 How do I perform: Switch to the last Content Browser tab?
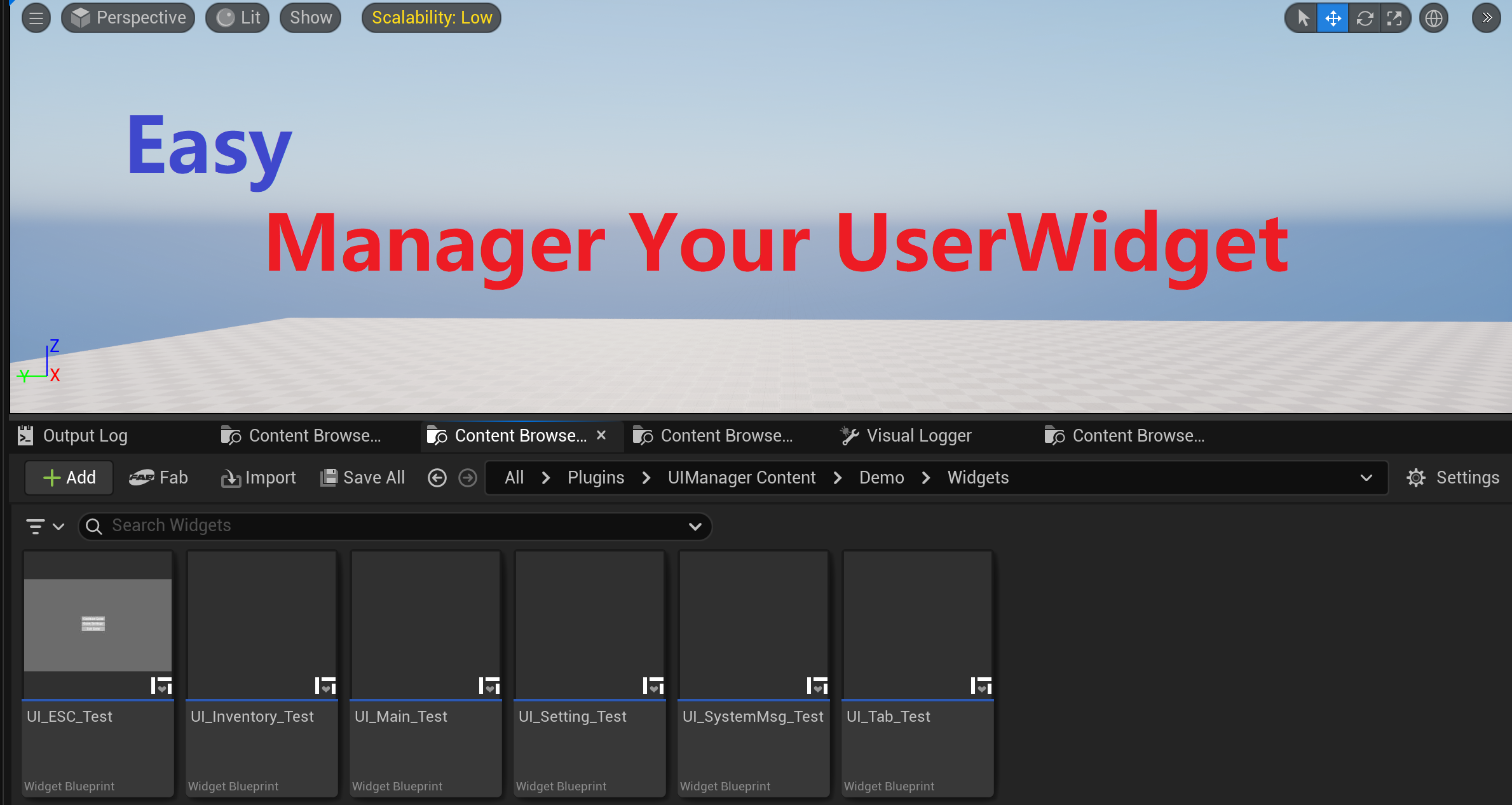click(1138, 436)
